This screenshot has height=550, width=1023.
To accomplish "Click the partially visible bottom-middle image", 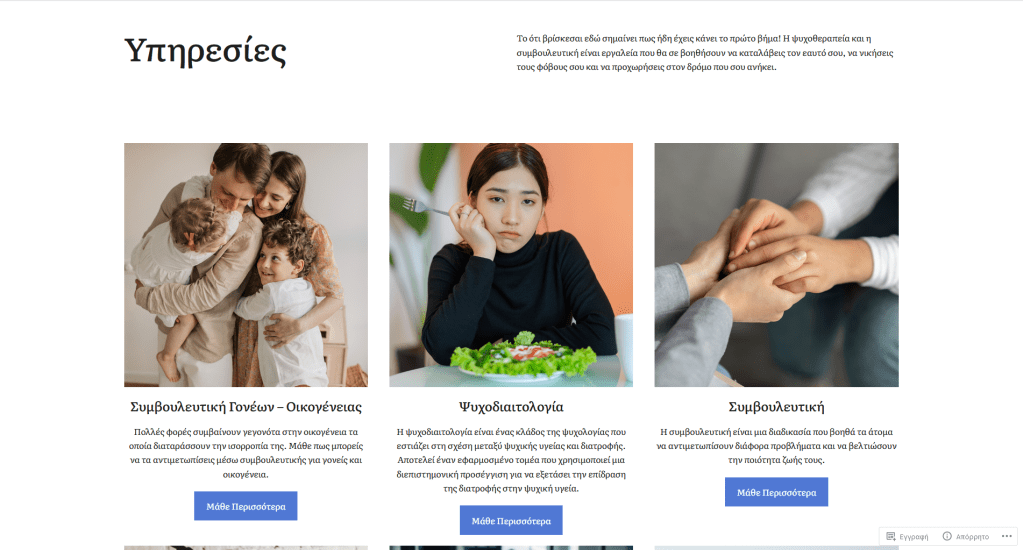I will (x=511, y=548).
